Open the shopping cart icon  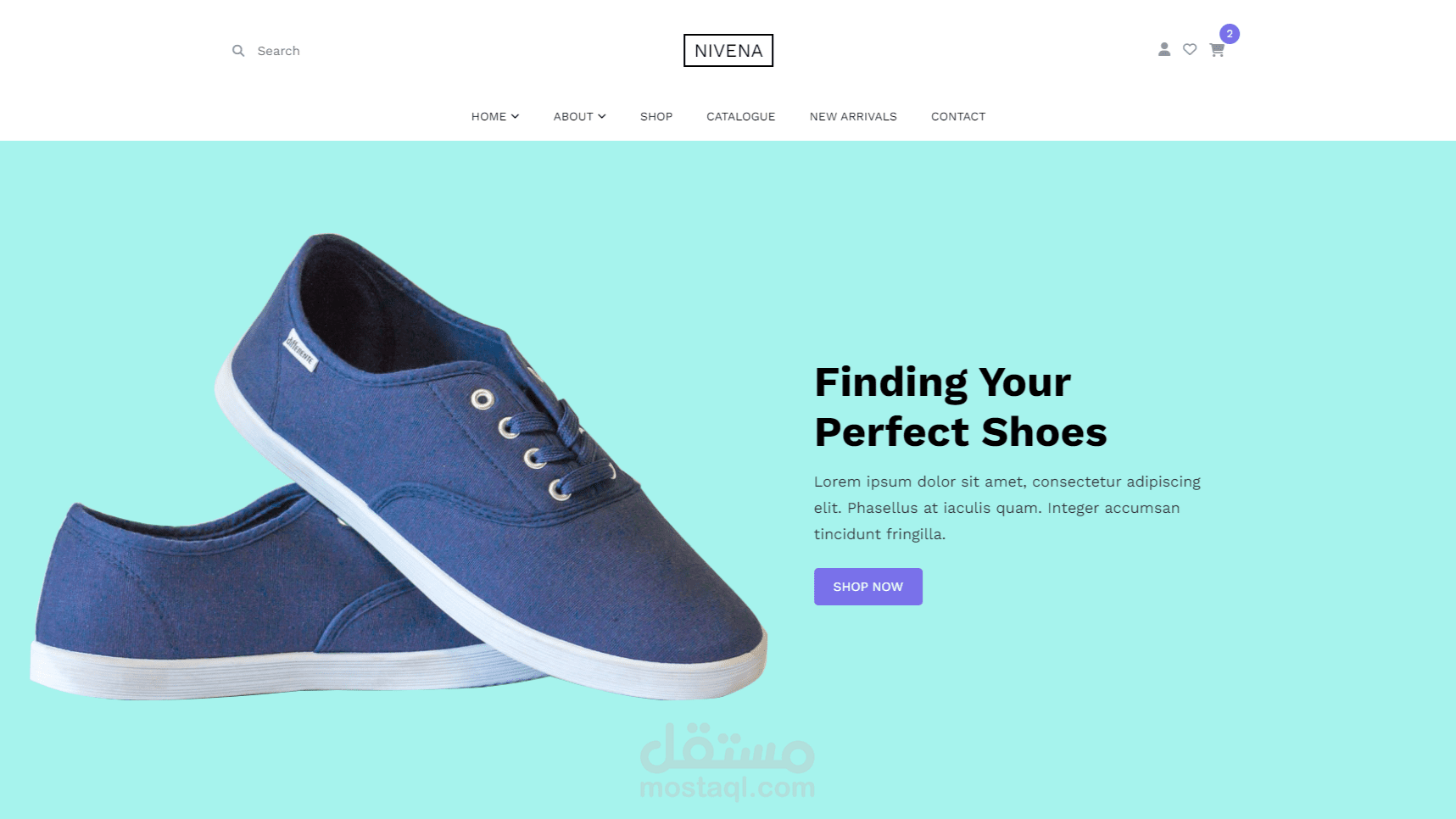pos(1217,50)
